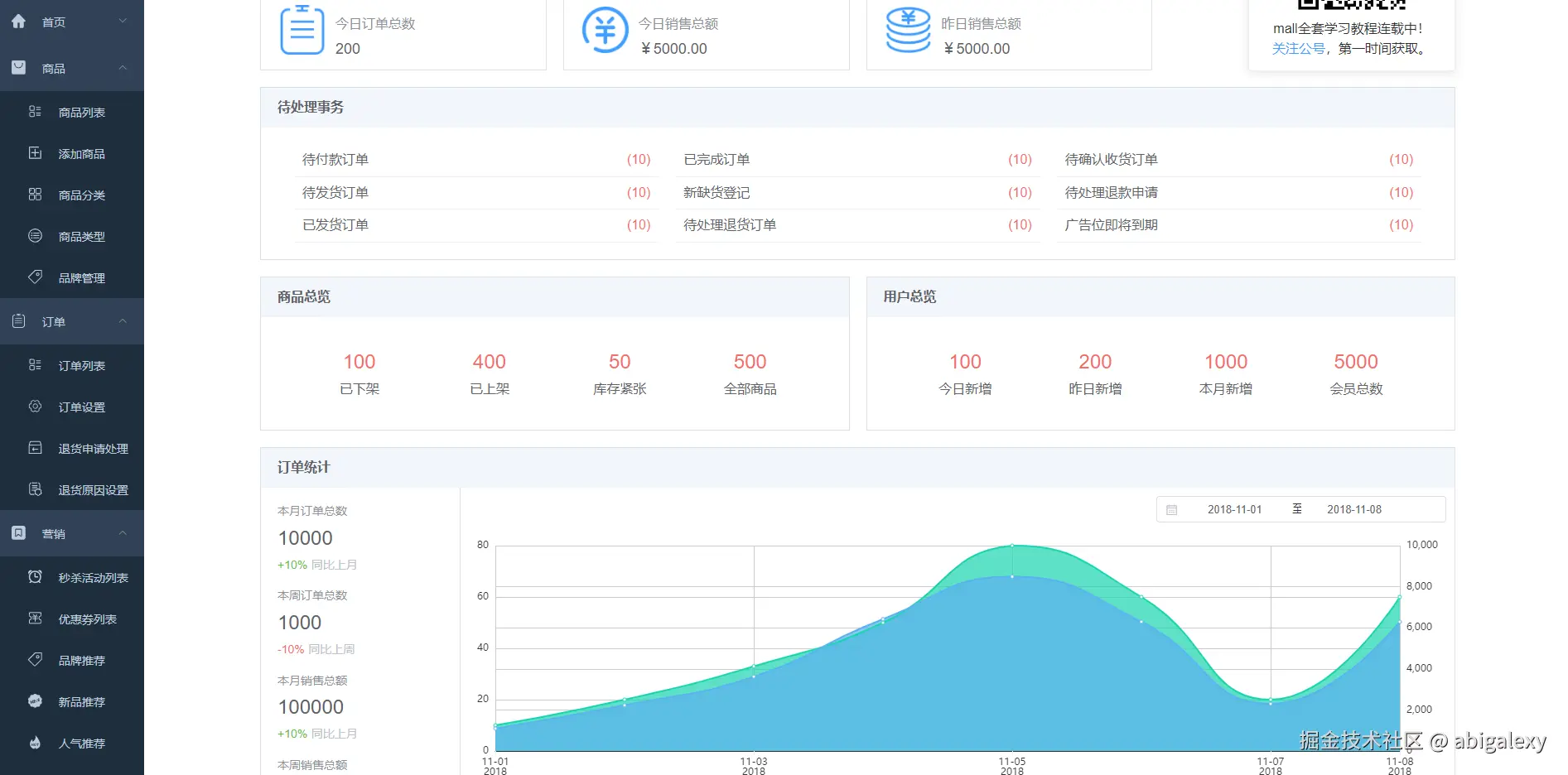Click the calendar icon in date range
This screenshot has width=1568, height=775.
point(1171,510)
